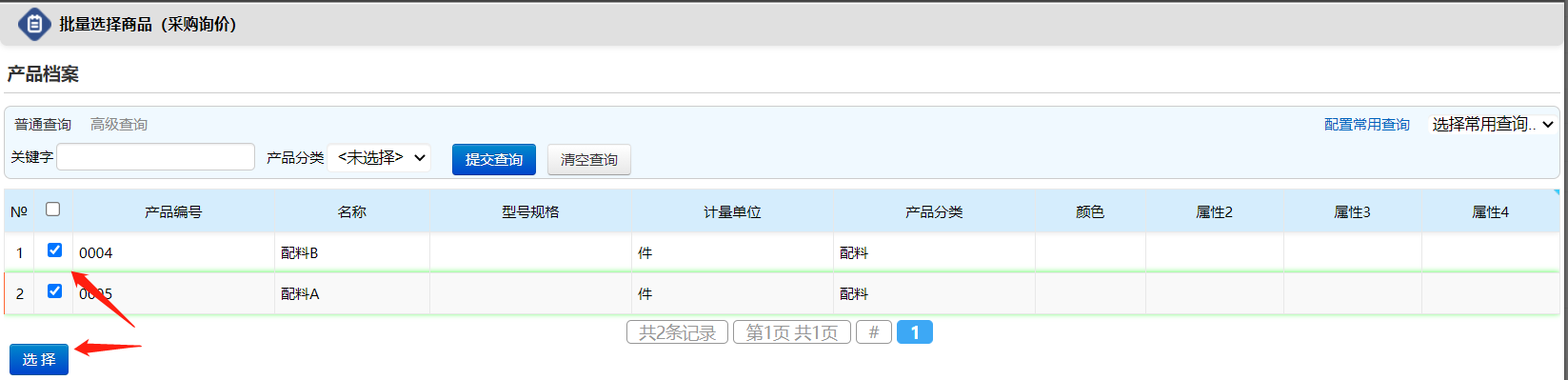The width and height of the screenshot is (1568, 380).
Task: Select the product number 0004 cell
Action: (173, 252)
